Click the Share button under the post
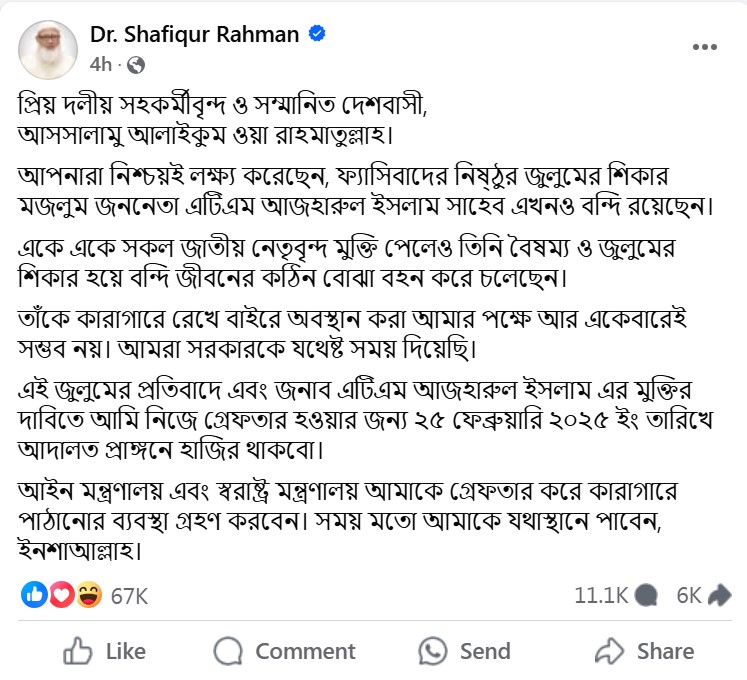 [645, 651]
